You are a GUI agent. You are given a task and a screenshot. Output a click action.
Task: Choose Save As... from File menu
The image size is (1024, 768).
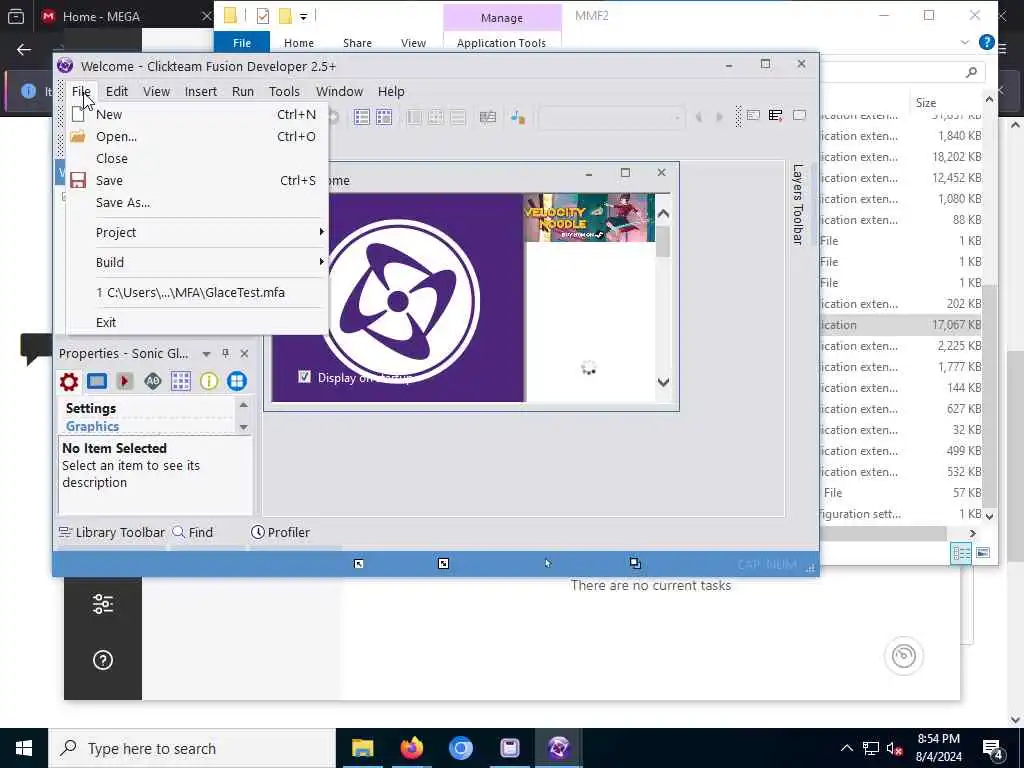coord(196,202)
